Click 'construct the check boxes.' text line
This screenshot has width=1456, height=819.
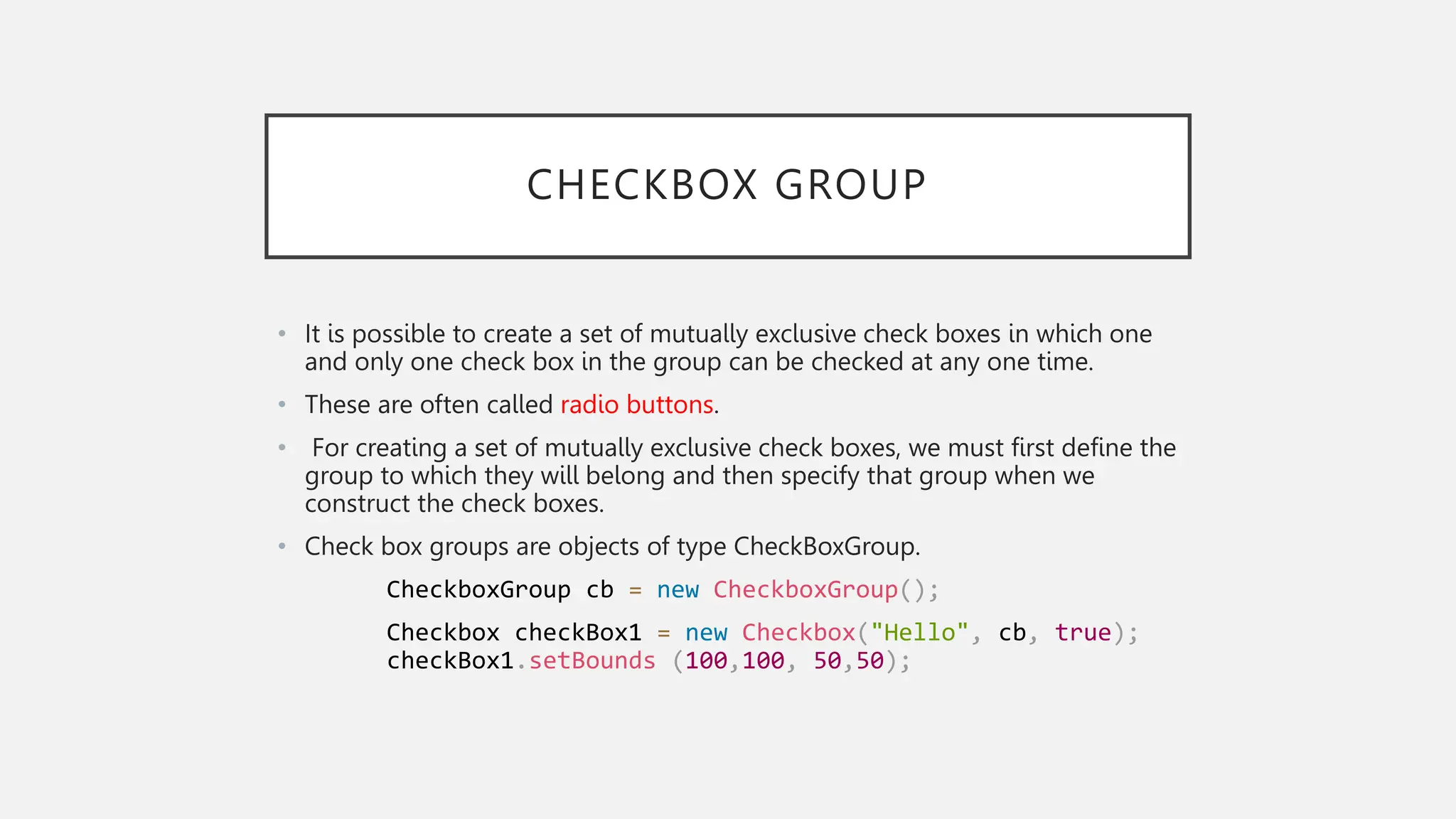click(x=454, y=503)
